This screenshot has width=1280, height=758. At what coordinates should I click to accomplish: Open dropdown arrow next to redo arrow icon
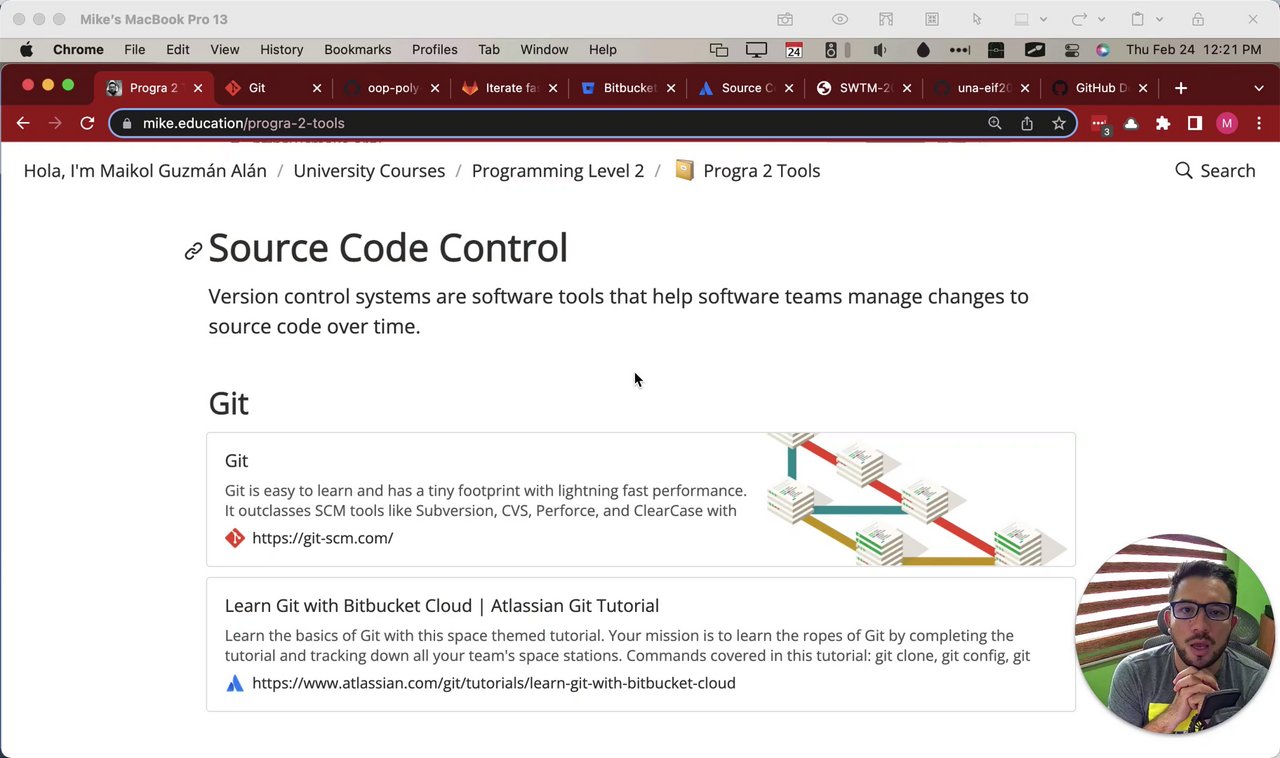(x=1102, y=19)
